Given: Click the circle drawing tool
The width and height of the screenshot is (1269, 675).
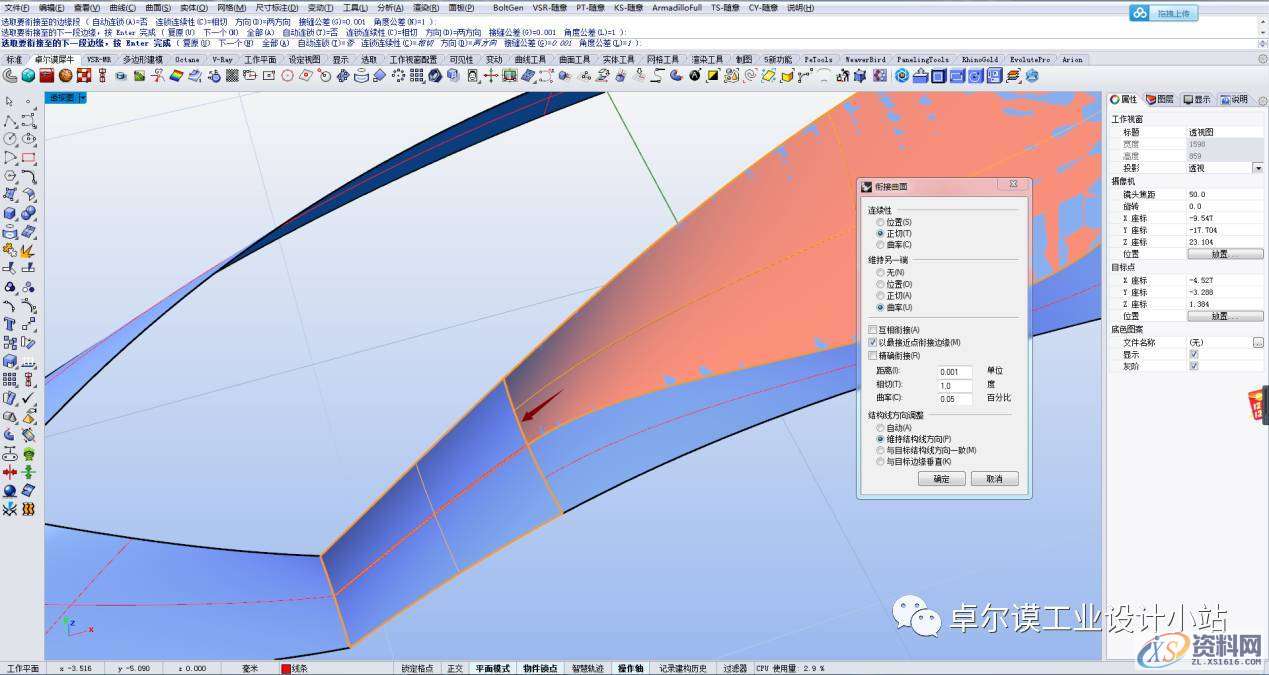Looking at the screenshot, I should (10, 139).
